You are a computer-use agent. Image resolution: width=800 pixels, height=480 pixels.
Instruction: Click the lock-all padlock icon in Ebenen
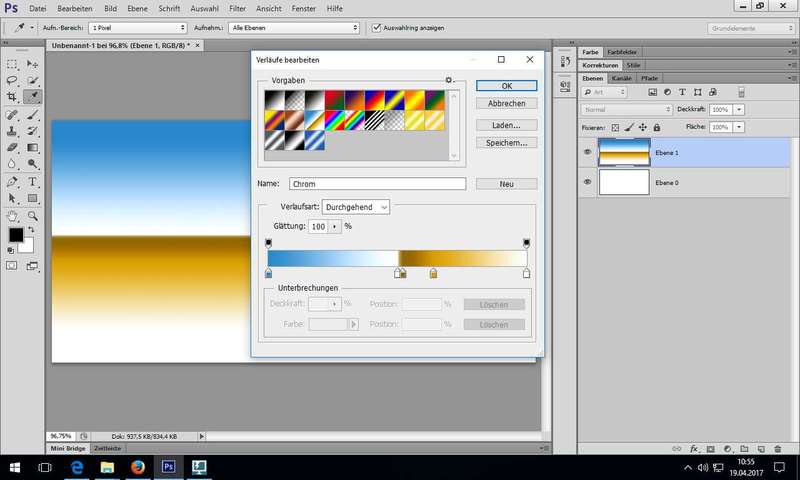tap(656, 128)
